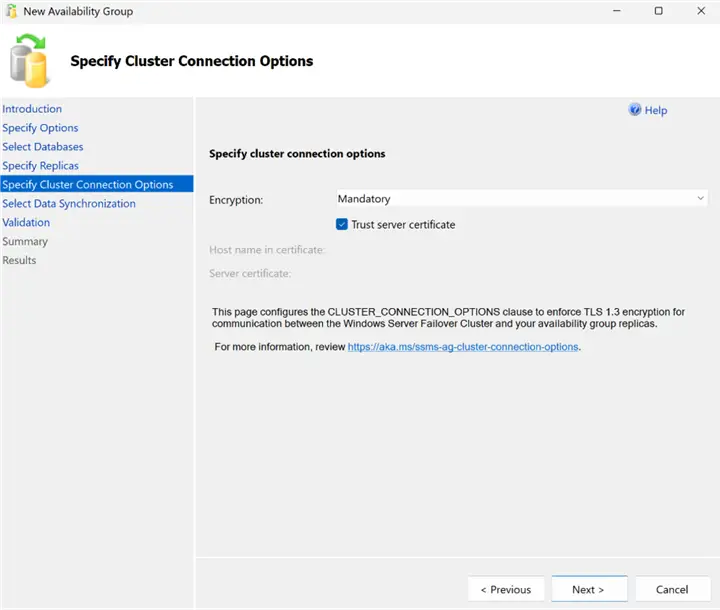
Task: Click the Host name in certificate label
Action: (x=267, y=250)
